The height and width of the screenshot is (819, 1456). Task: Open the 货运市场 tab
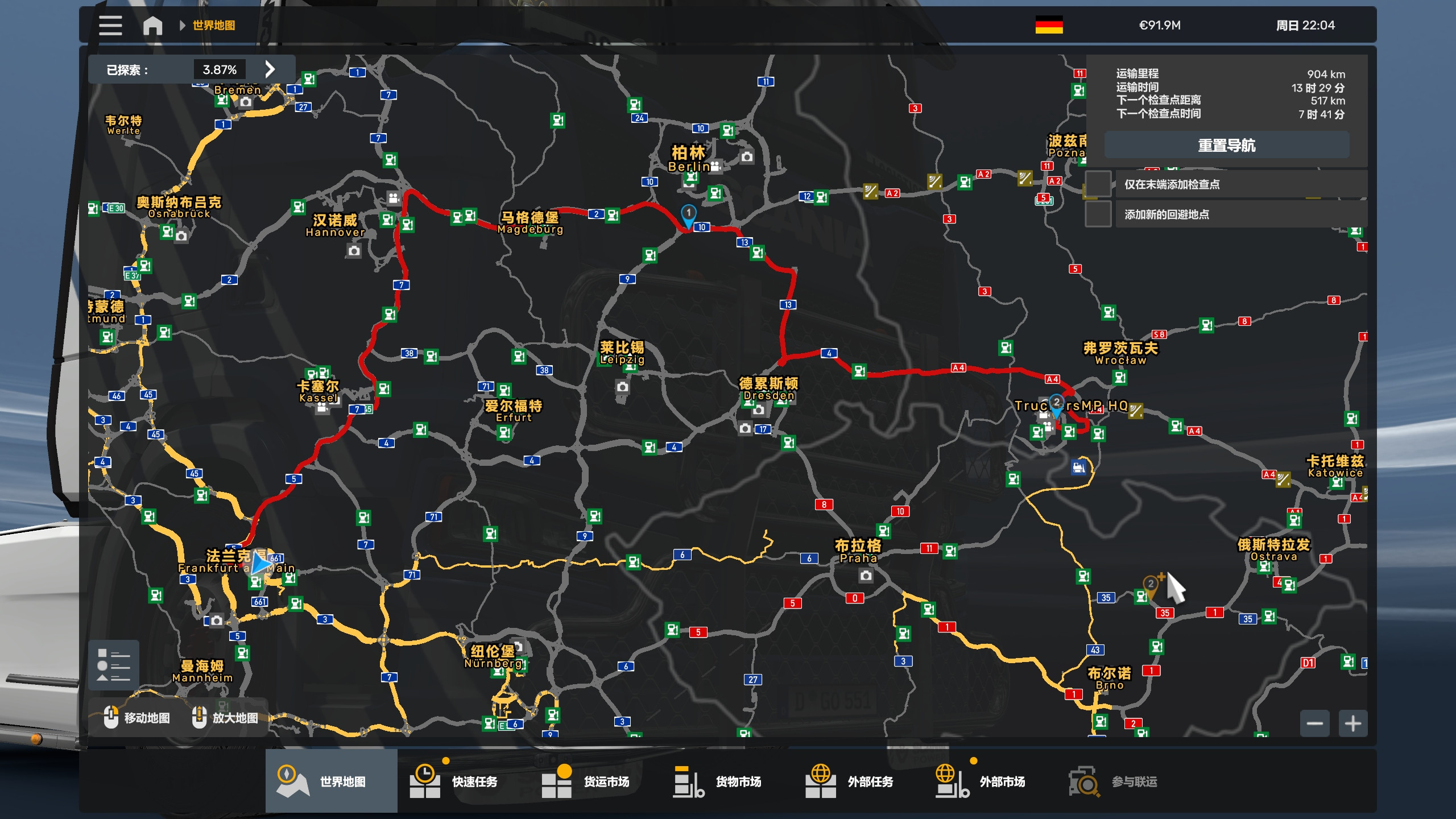[595, 781]
